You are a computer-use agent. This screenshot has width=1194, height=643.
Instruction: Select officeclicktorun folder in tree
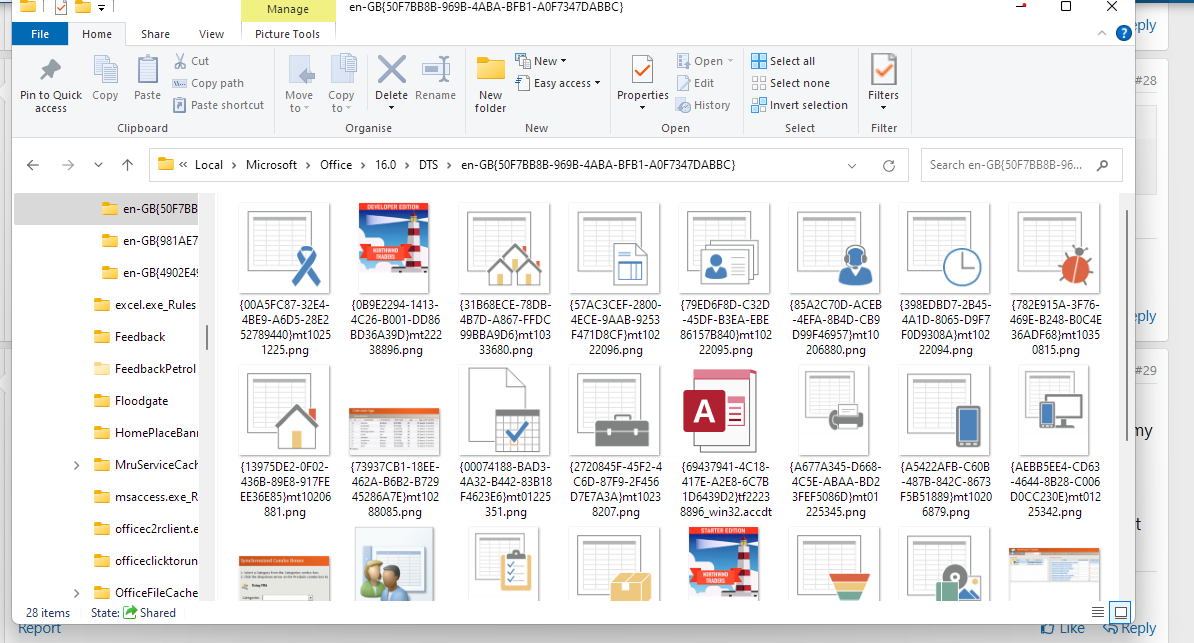pos(145,561)
